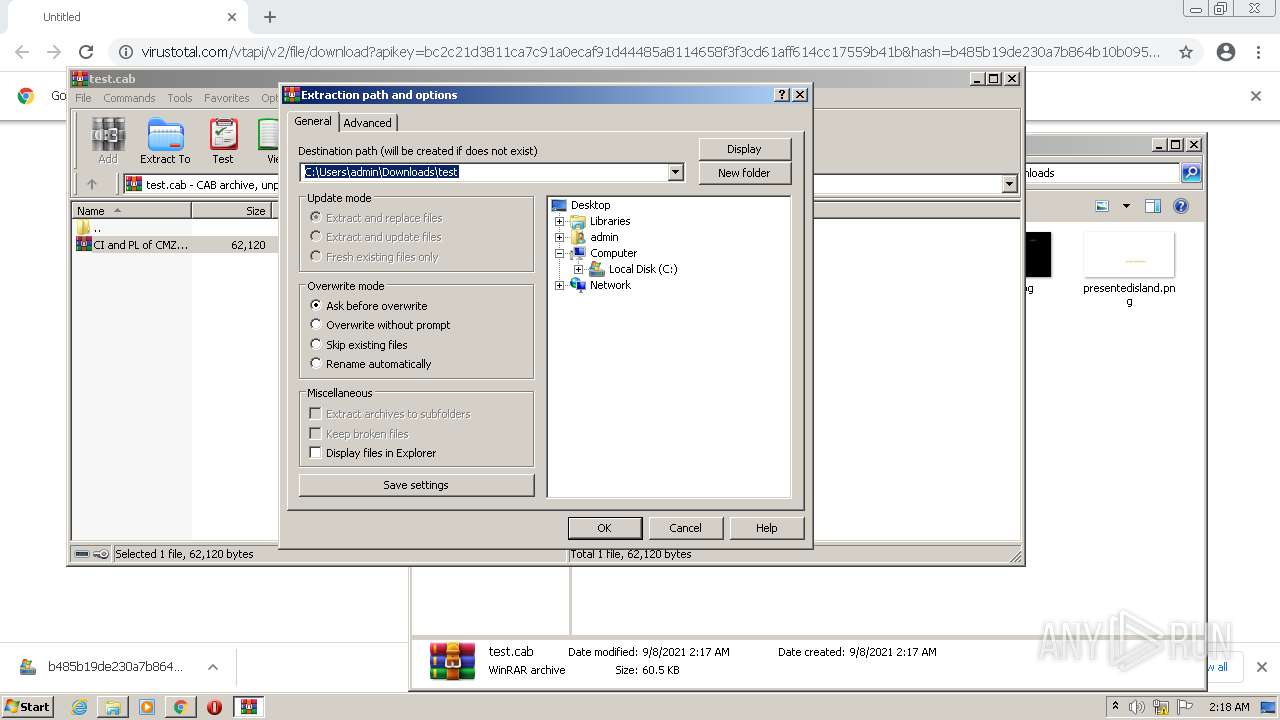This screenshot has height=720, width=1280.
Task: Open the WinRAR address bar dropdown
Action: 1009,184
